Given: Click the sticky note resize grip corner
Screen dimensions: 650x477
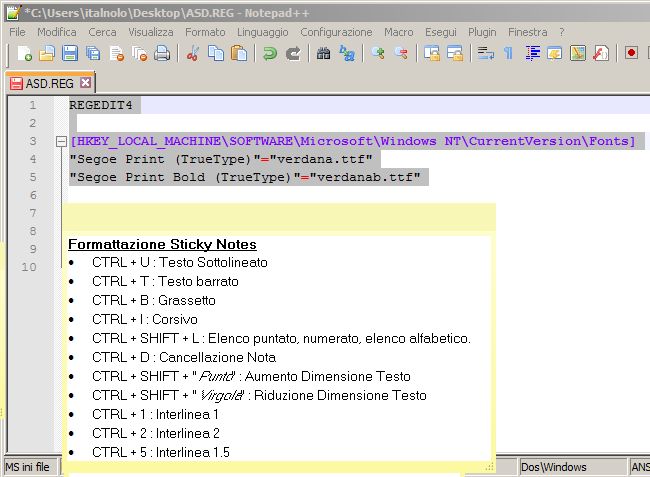Looking at the screenshot, I should pyautogui.click(x=490, y=467).
